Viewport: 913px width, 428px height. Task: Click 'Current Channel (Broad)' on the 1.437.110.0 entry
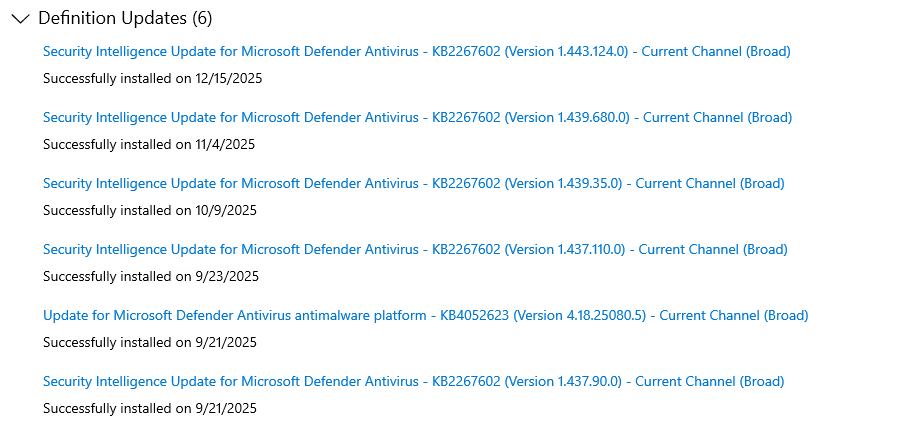[x=713, y=249]
